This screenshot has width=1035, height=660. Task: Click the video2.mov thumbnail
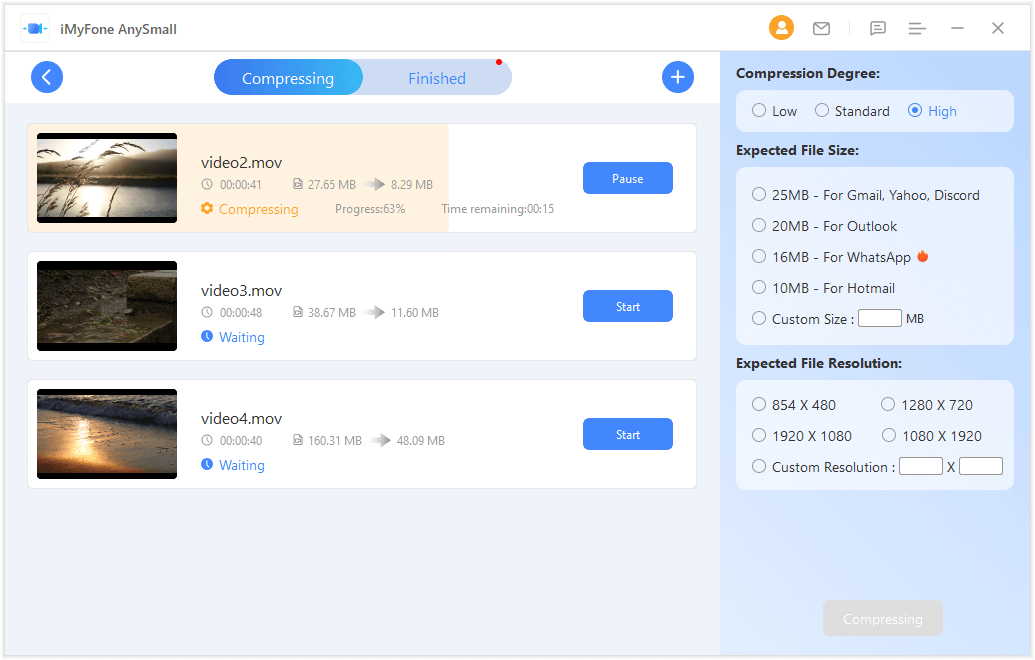[x=107, y=178]
